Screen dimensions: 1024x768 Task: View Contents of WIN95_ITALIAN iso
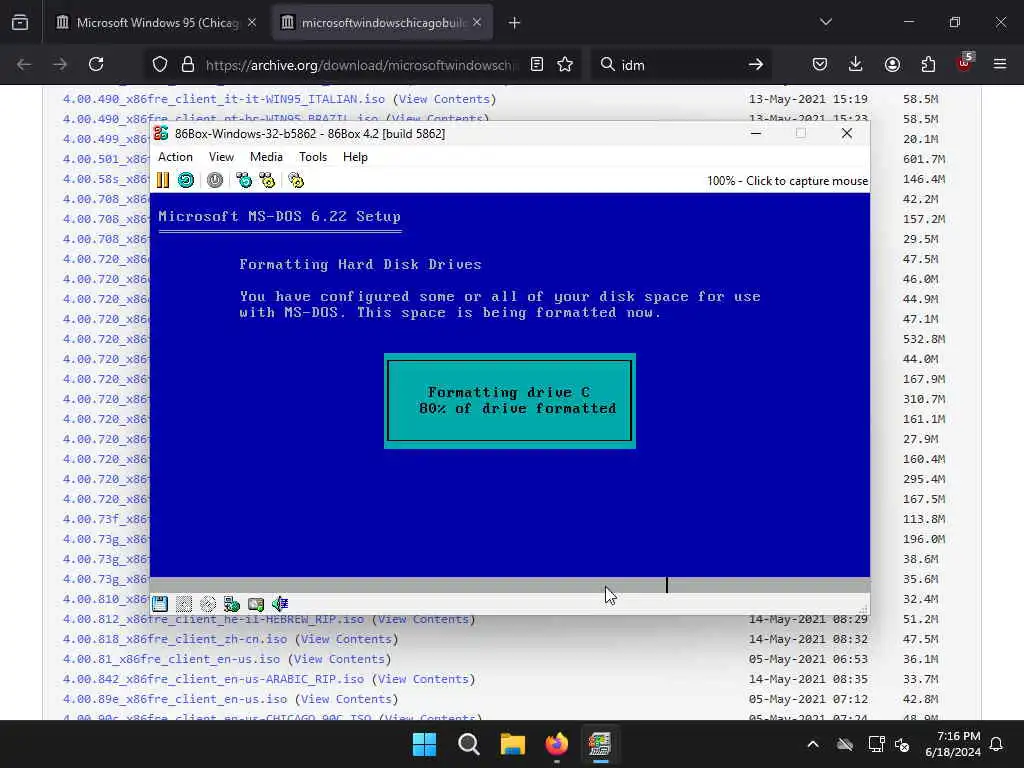(444, 99)
